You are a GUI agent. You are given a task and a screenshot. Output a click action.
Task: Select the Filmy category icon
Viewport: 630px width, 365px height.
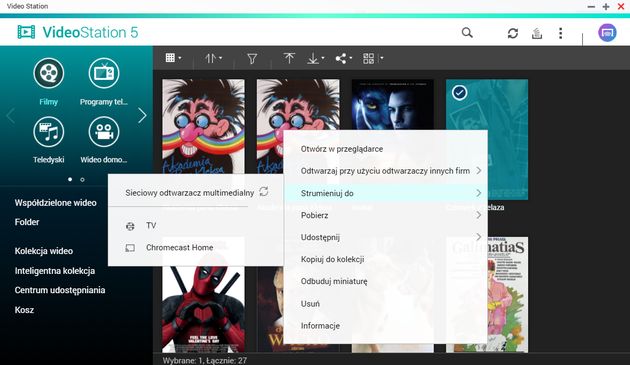click(x=49, y=73)
